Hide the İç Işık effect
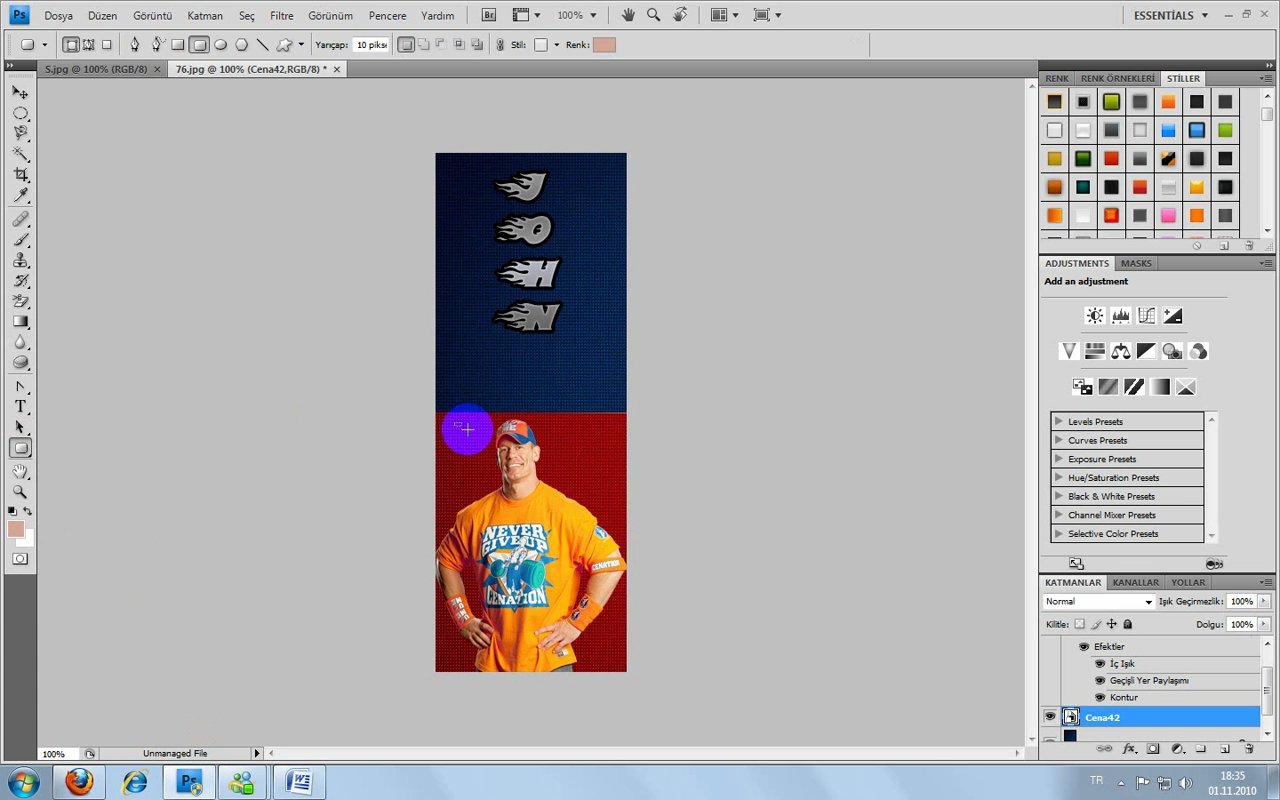Viewport: 1280px width, 800px height. (x=1100, y=664)
